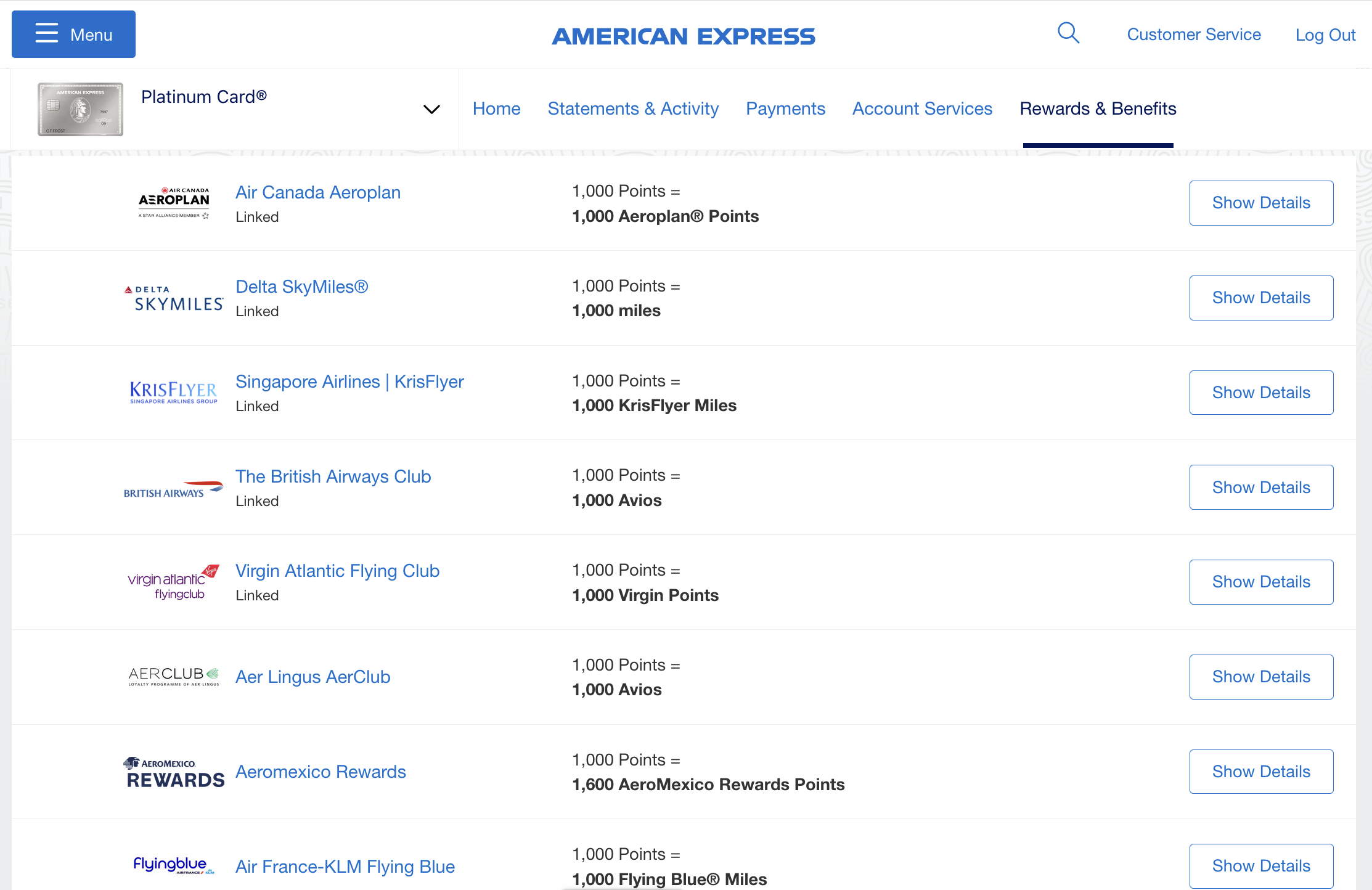Open the search function
The width and height of the screenshot is (1372, 890).
click(1068, 33)
